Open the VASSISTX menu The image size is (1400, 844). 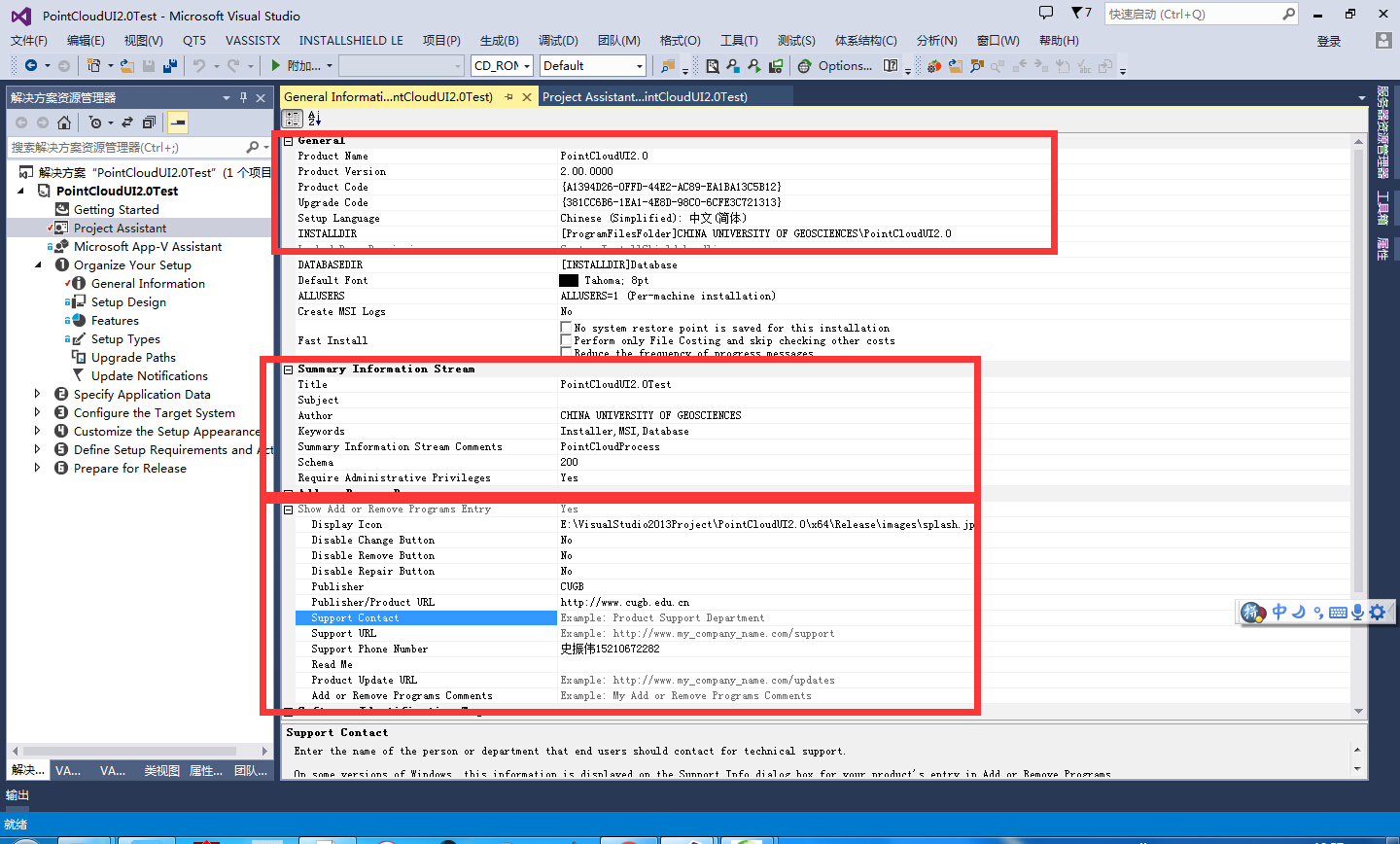pos(253,41)
